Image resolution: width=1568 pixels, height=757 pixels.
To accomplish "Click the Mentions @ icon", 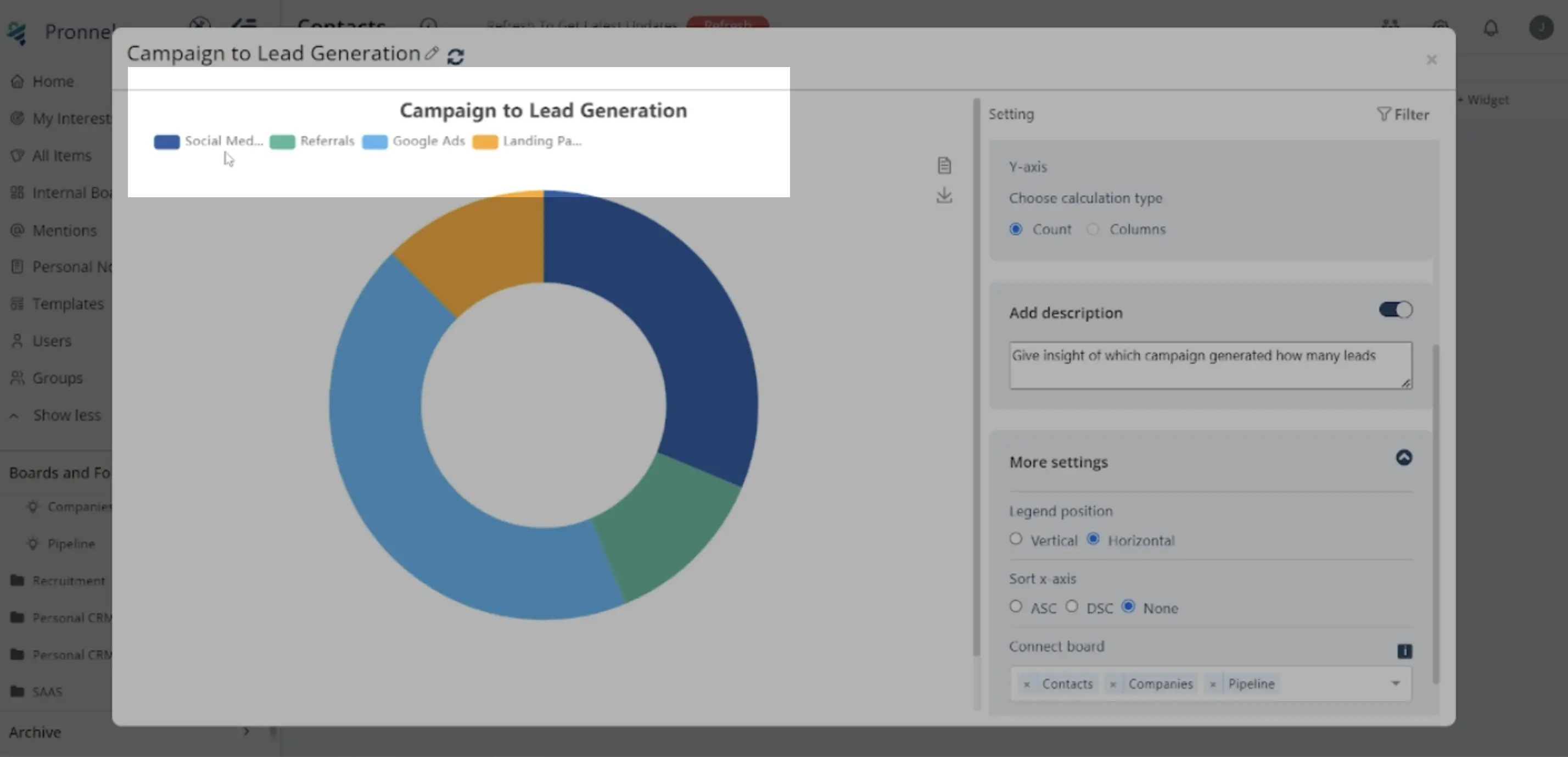I will (x=17, y=230).
